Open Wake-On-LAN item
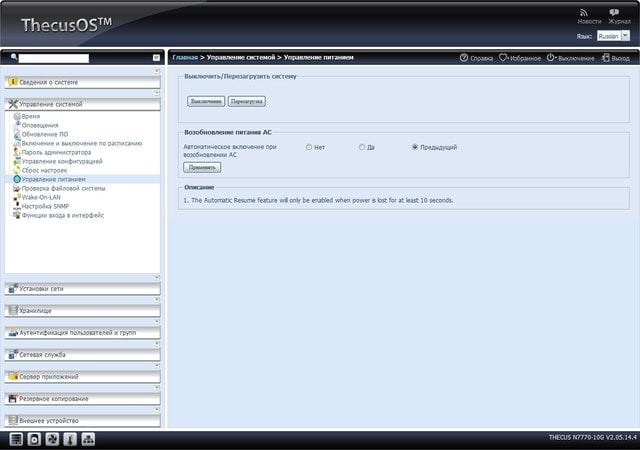The height and width of the screenshot is (450, 640). point(41,197)
